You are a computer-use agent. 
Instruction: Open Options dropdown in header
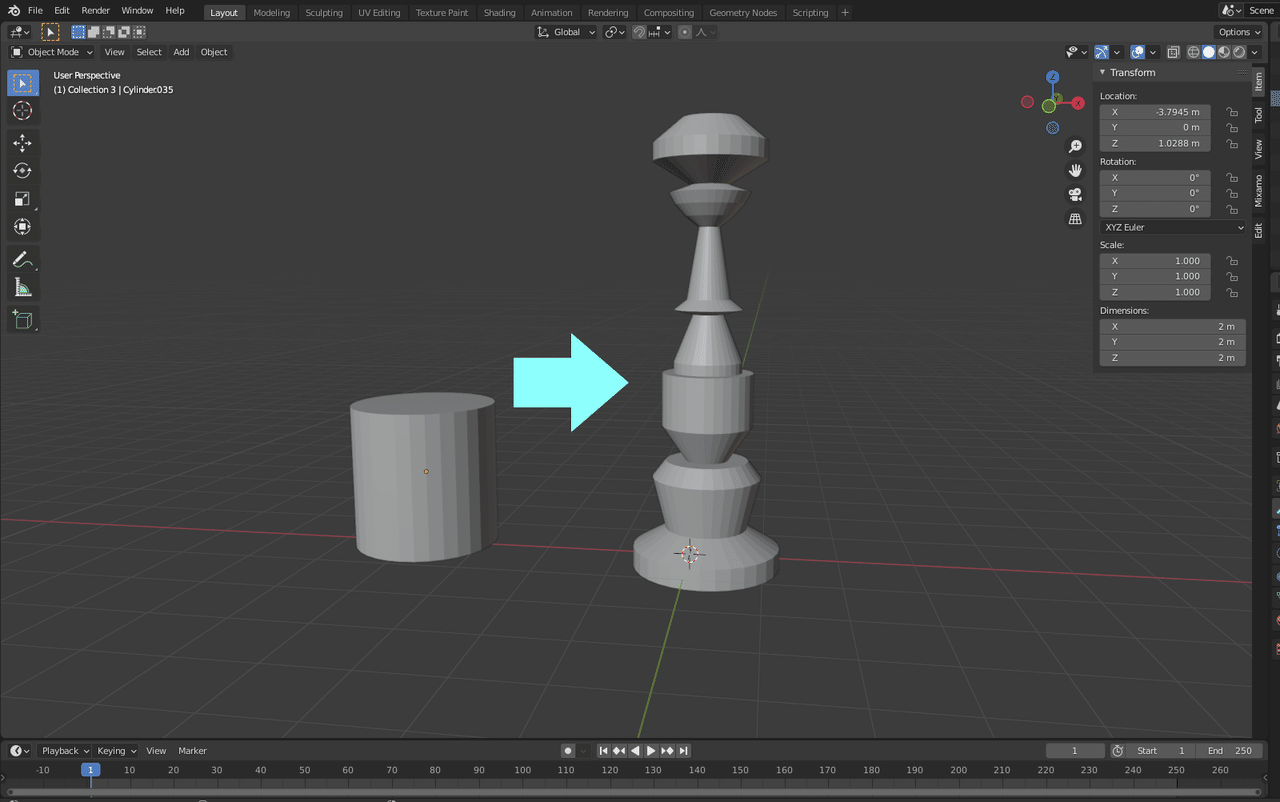[1239, 32]
